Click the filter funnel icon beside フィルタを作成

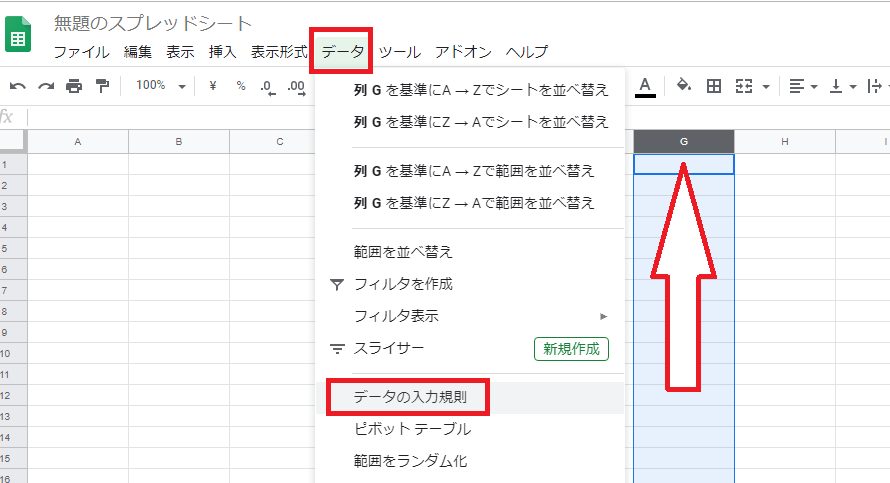pos(337,284)
